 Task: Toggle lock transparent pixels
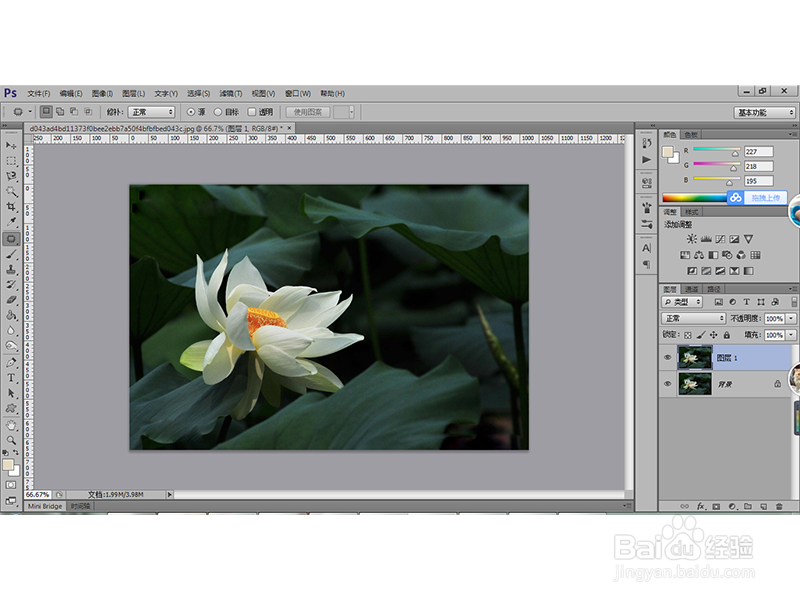[x=688, y=335]
